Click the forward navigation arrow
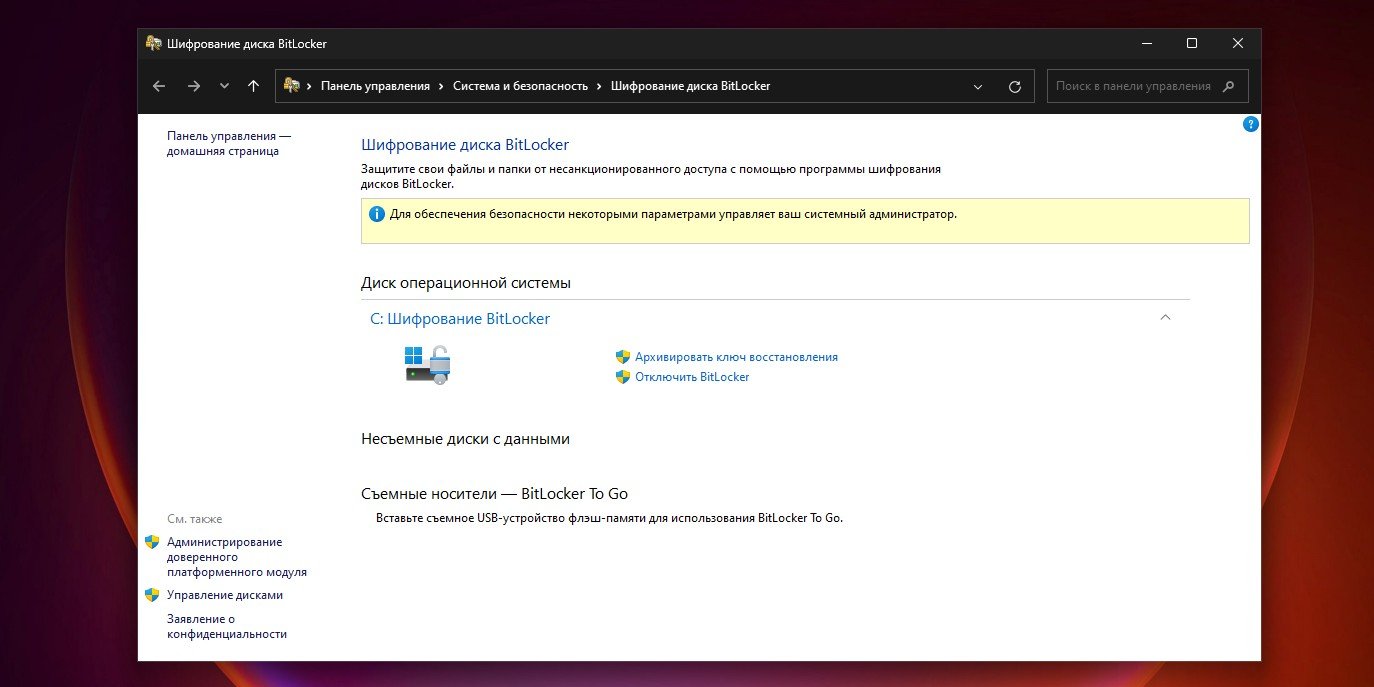Screen dimensions: 1374x687 pos(193,86)
